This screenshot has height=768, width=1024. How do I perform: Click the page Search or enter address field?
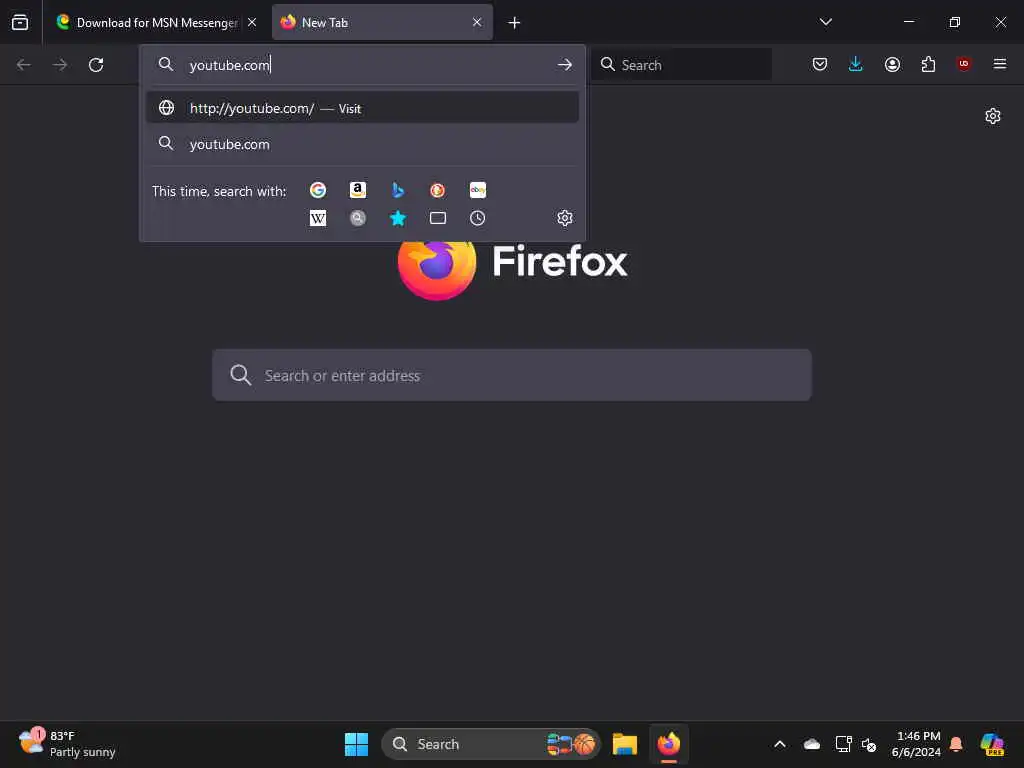pyautogui.click(x=512, y=375)
